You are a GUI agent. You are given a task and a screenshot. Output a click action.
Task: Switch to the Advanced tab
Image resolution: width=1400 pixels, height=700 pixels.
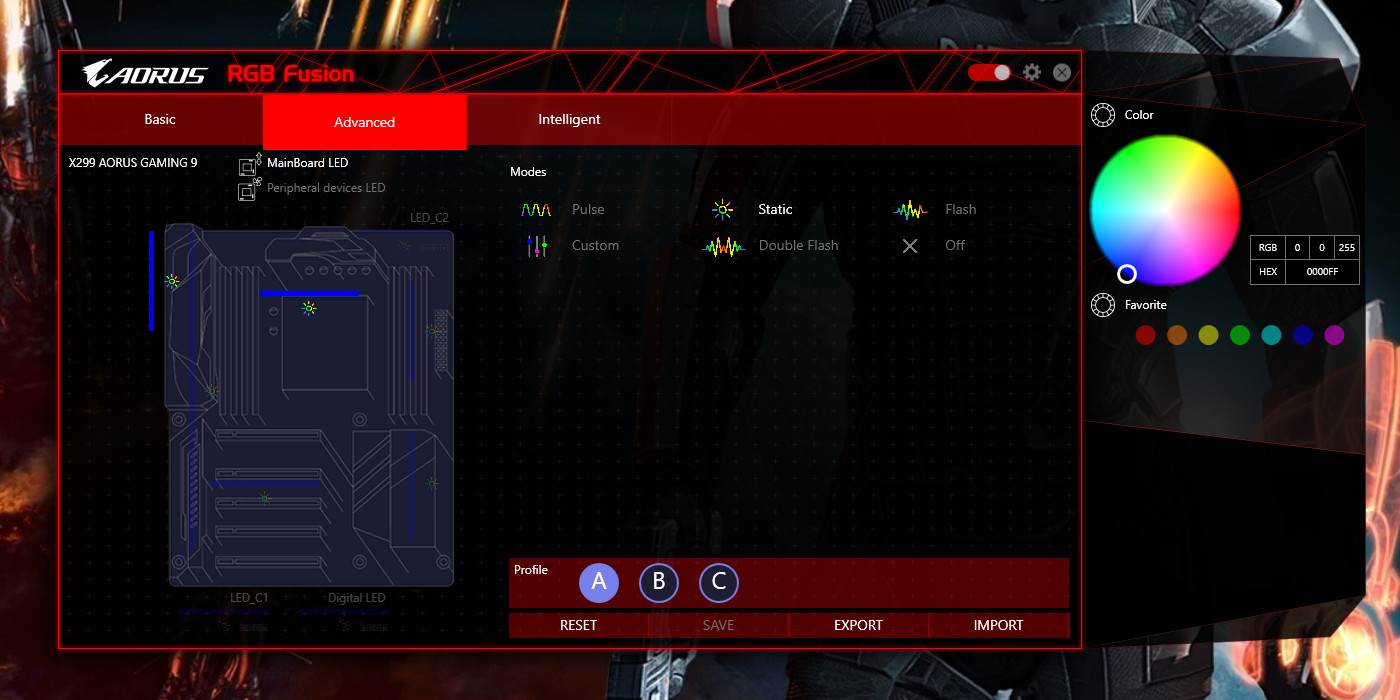tap(365, 122)
